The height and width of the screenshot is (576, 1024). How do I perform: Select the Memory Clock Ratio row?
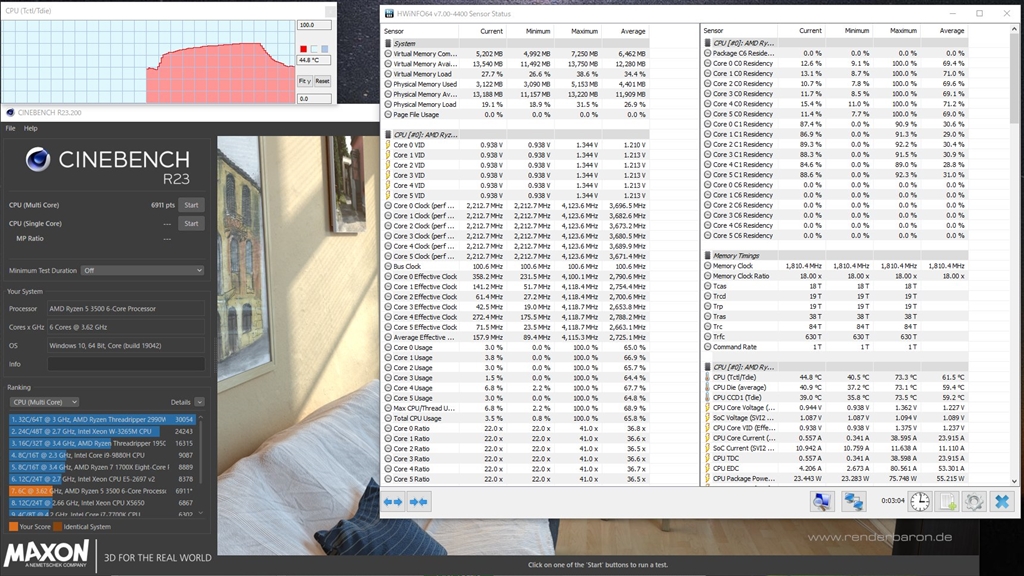tap(836, 276)
